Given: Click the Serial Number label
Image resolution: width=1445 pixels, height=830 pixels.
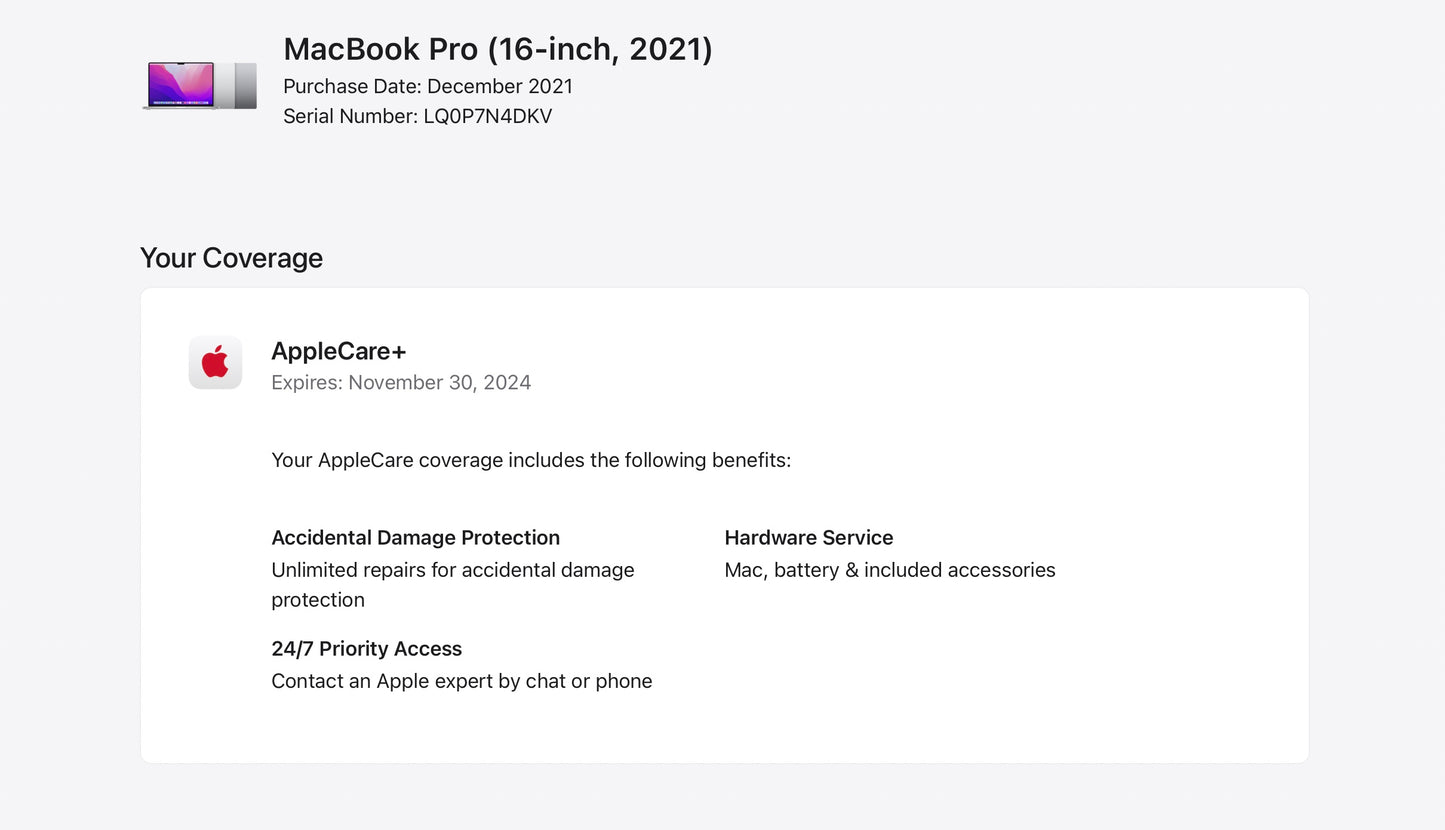Looking at the screenshot, I should click(x=349, y=116).
